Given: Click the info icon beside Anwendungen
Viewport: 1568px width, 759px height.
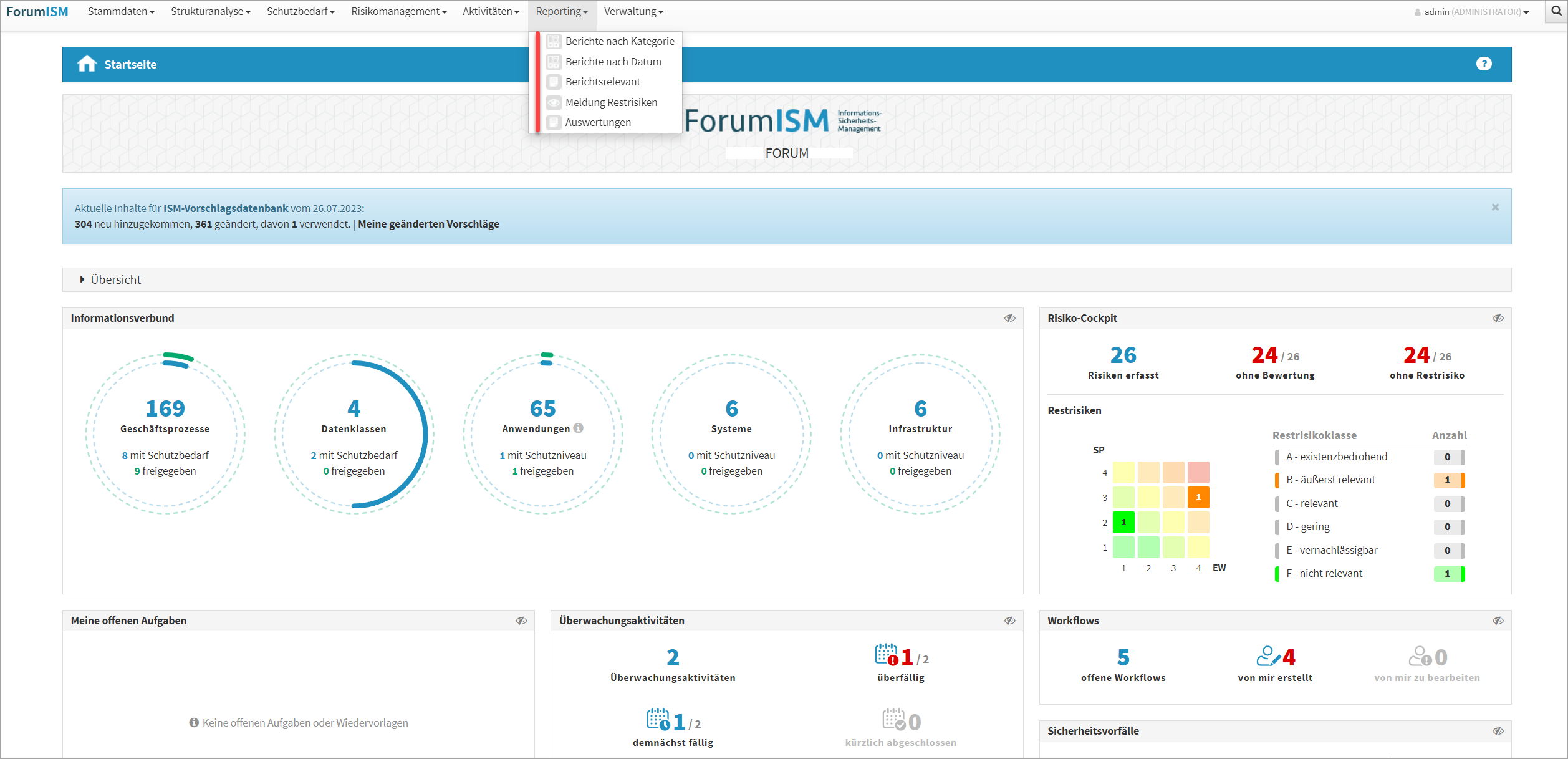Looking at the screenshot, I should click(x=579, y=428).
